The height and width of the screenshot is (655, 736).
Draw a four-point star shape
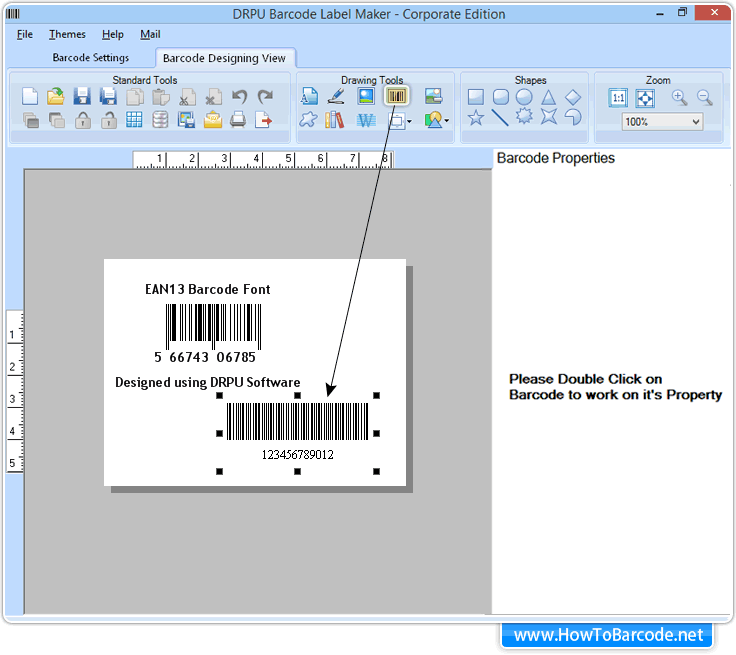tap(548, 116)
